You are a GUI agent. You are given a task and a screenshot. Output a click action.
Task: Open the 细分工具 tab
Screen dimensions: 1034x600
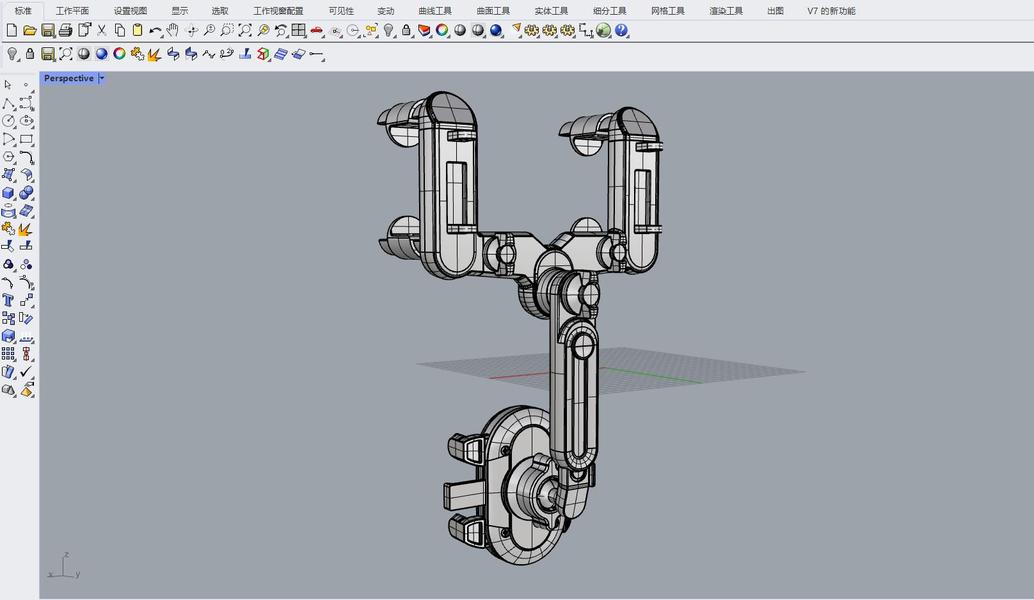(x=609, y=11)
